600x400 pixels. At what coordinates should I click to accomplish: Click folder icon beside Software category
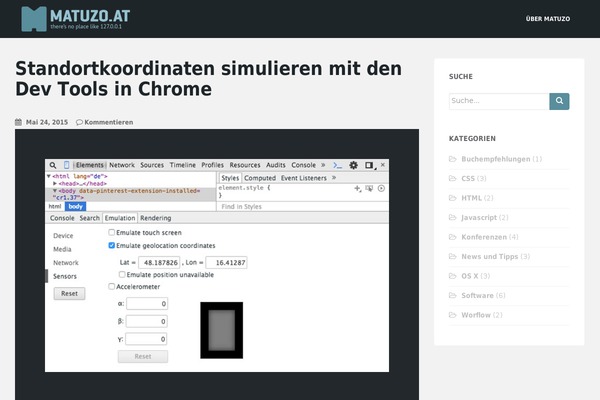(x=453, y=296)
